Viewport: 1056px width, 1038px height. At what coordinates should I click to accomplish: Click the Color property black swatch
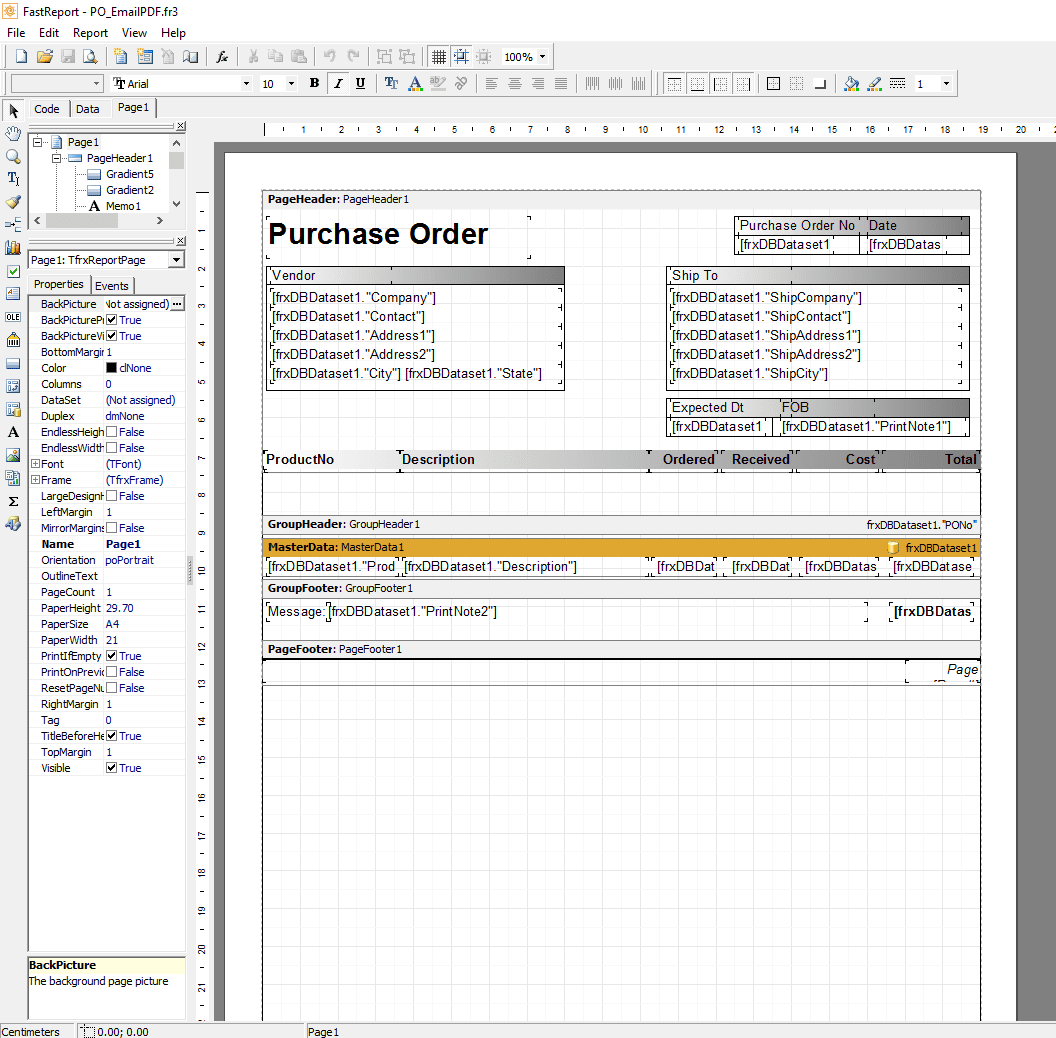(112, 368)
